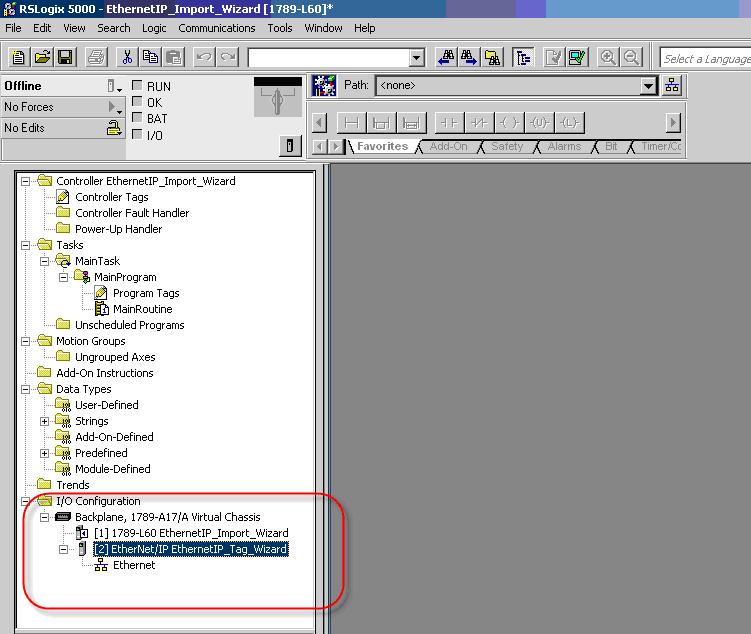Open the RSWho network browse icon

coord(672,86)
